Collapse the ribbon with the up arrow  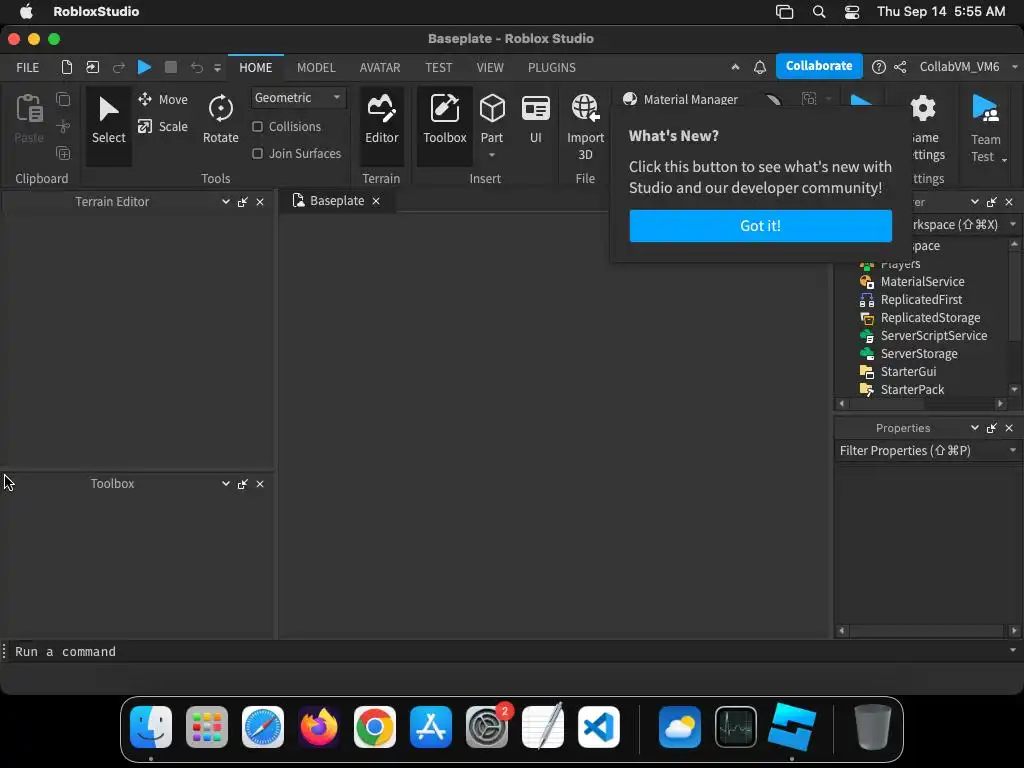pyautogui.click(x=735, y=67)
